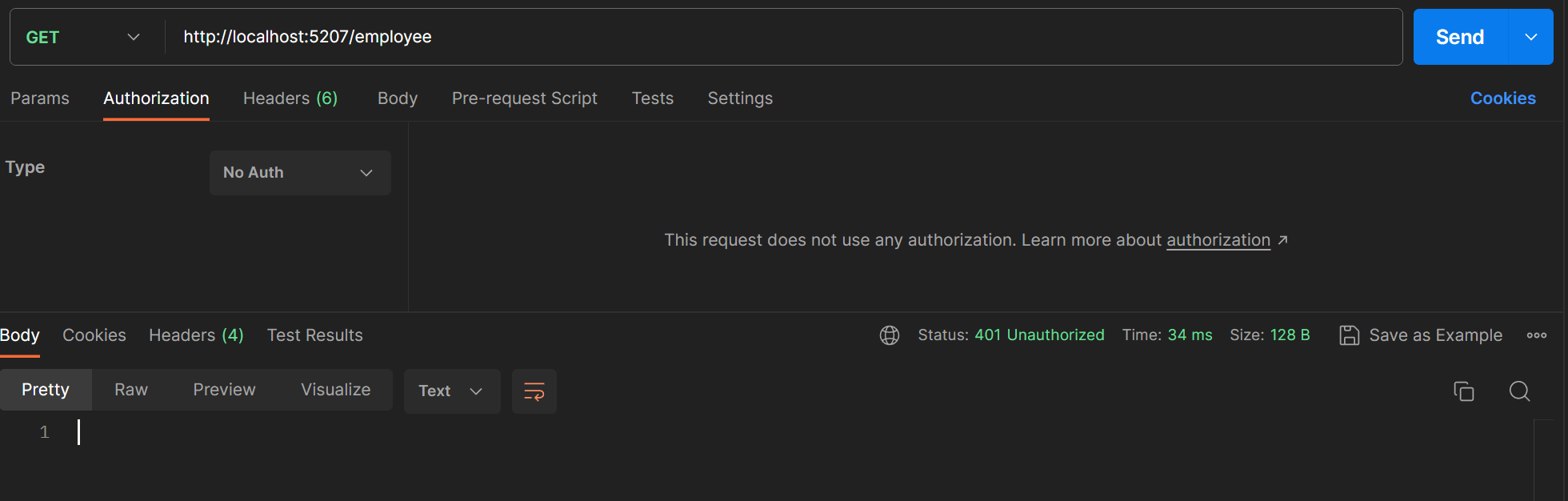Click the 34 ms response time
The width and height of the screenshot is (1568, 501).
click(x=1190, y=335)
